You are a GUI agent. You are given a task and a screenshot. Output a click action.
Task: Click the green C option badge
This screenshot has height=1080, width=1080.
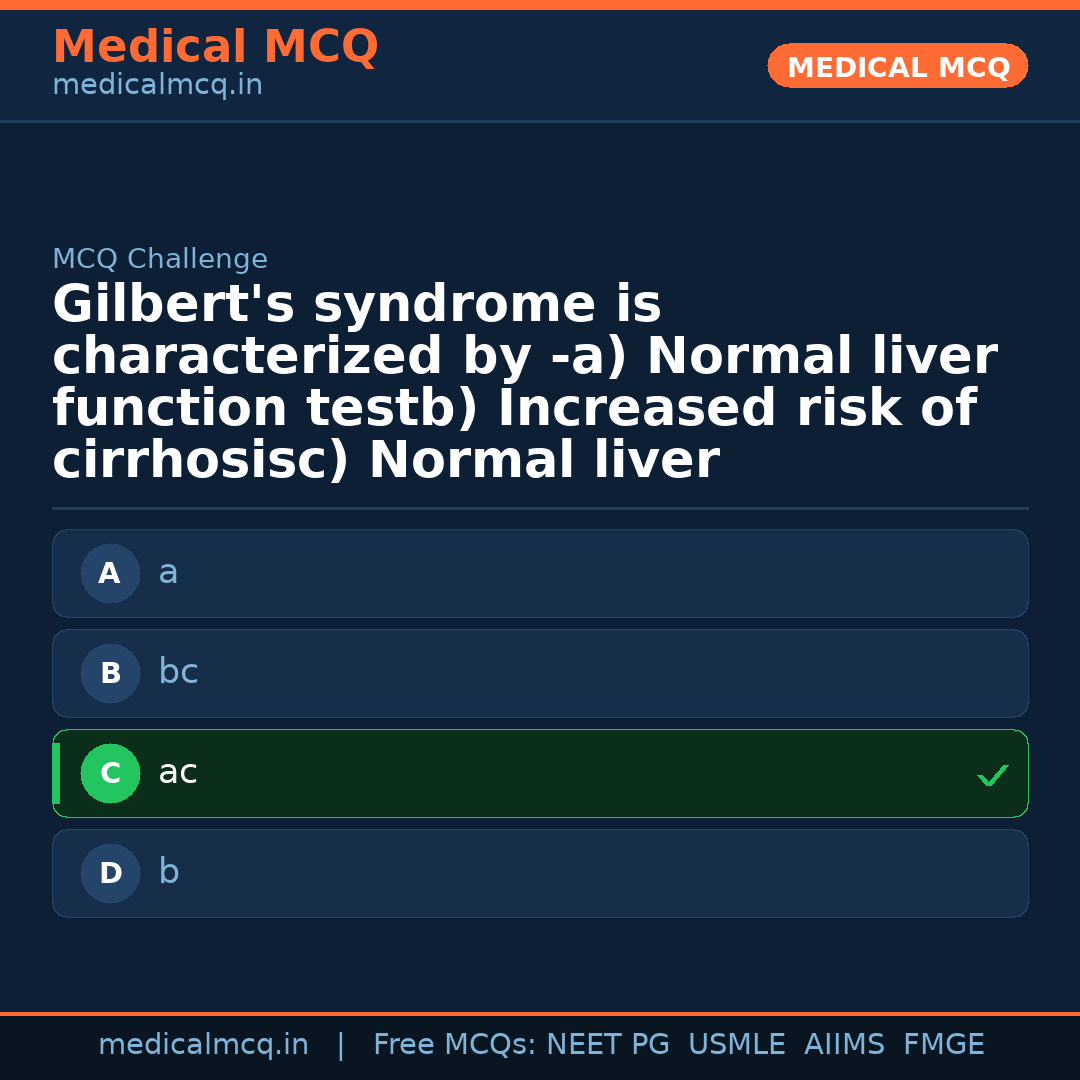(110, 773)
